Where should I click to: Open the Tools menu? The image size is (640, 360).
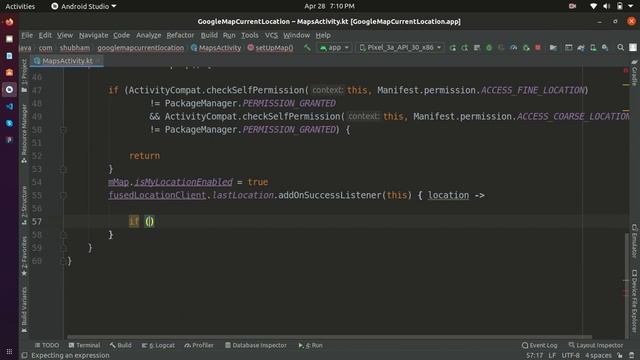point(249,35)
